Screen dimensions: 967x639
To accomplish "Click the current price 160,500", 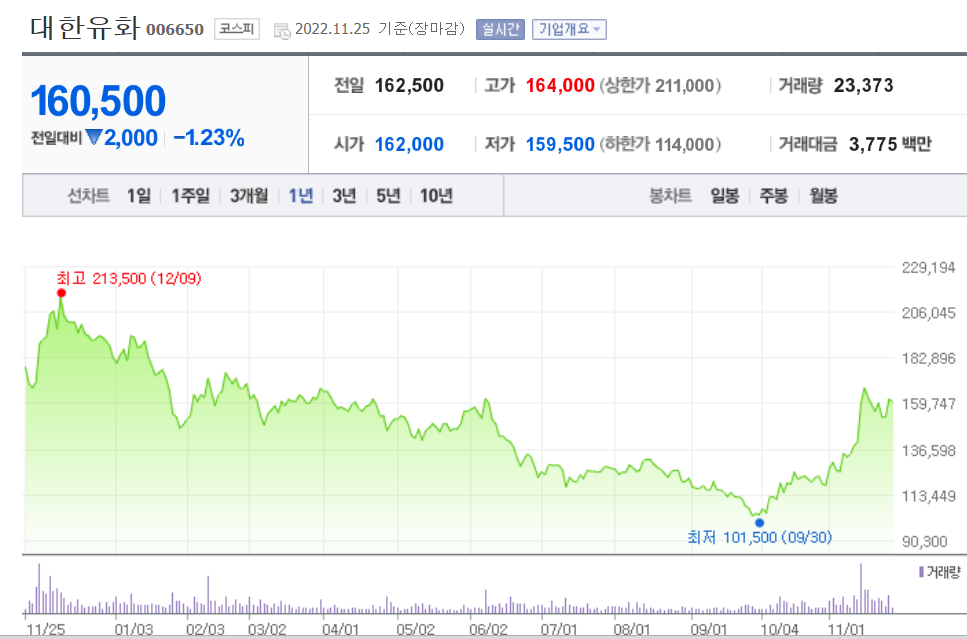I will coord(98,101).
